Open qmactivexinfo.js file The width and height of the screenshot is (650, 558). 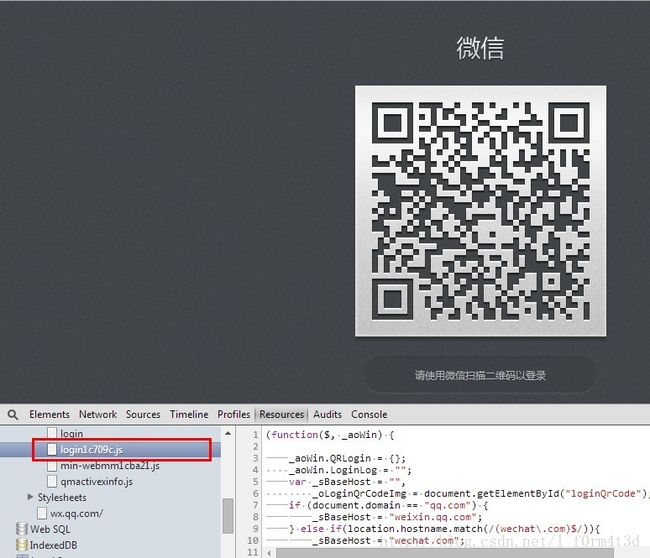(97, 481)
